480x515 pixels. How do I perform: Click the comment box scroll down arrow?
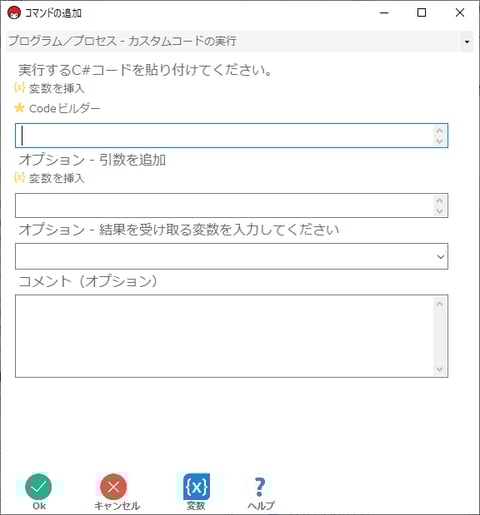(x=439, y=369)
